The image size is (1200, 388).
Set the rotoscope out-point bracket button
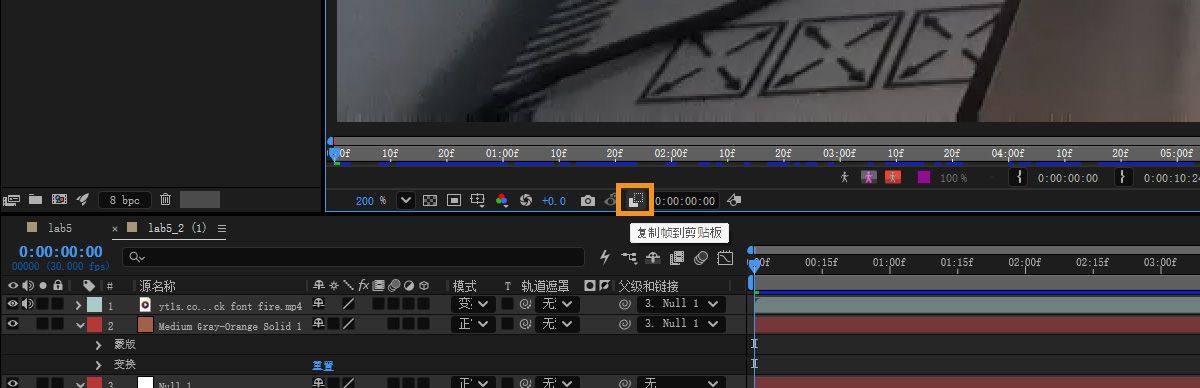coord(1123,177)
